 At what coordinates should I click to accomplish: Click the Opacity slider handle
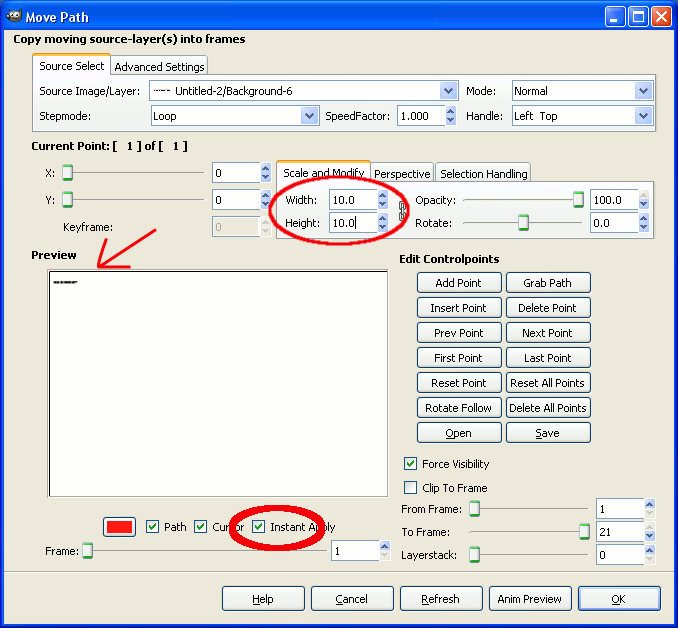pos(578,199)
